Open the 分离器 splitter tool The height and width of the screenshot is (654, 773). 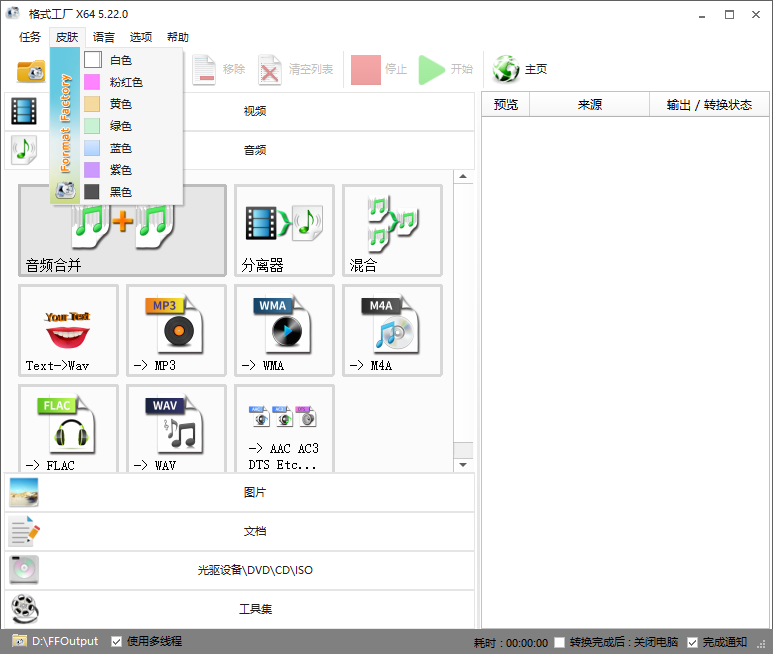click(284, 230)
